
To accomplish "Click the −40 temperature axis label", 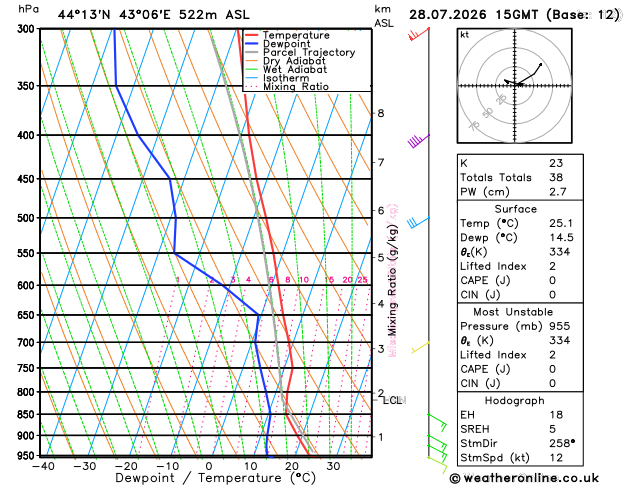I will pyautogui.click(x=43, y=466).
